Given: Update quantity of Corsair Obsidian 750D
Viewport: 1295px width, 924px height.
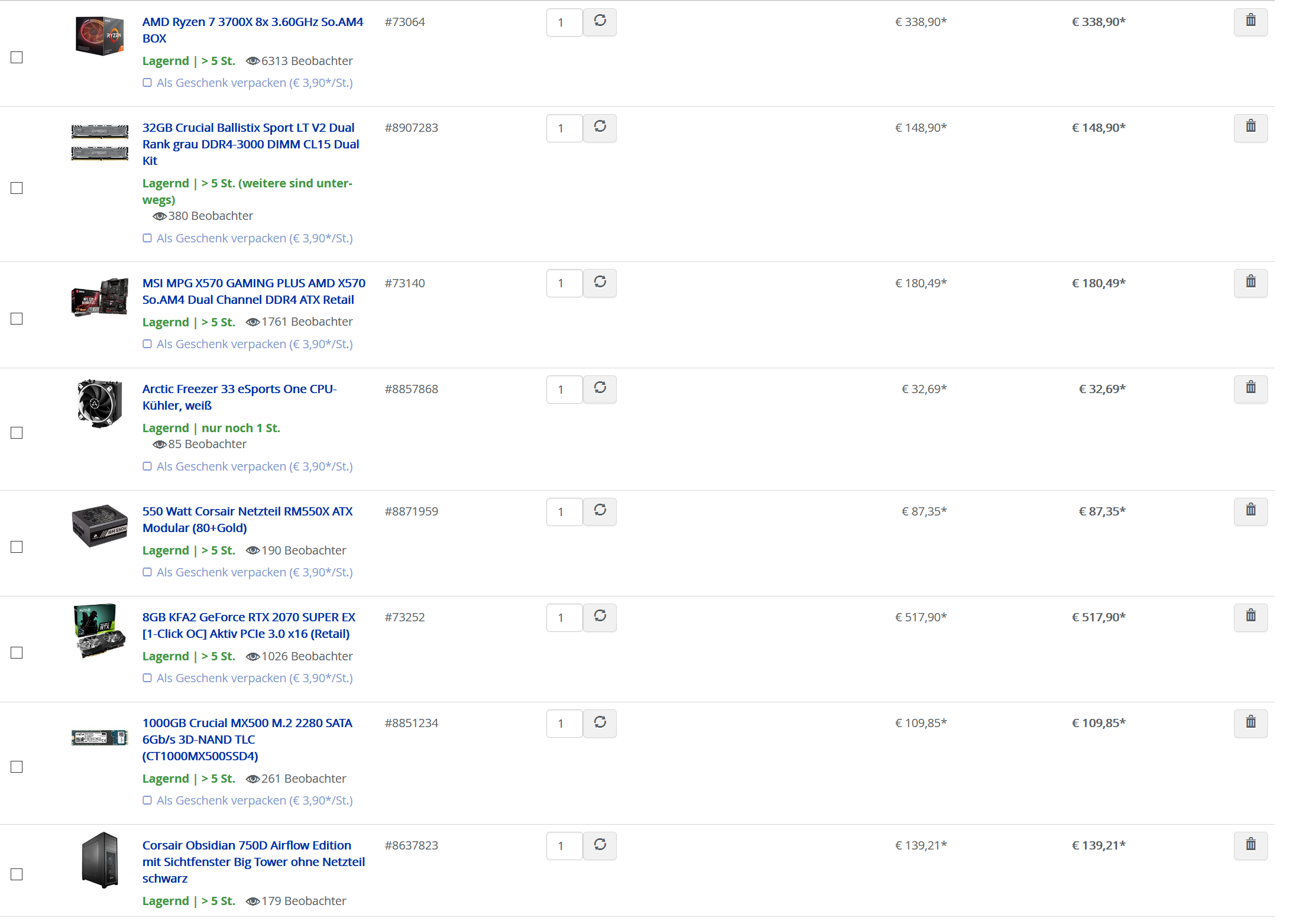Looking at the screenshot, I should [x=600, y=845].
